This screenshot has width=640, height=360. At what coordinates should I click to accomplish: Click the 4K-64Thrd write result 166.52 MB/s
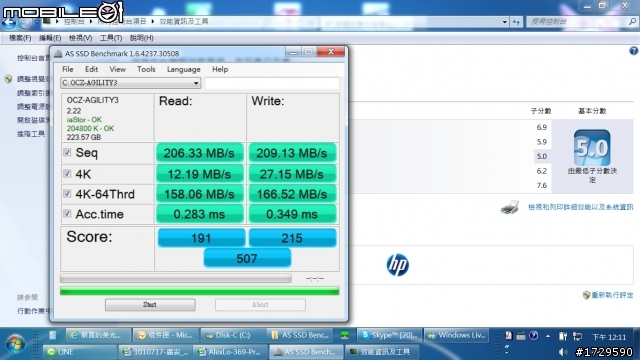click(292, 194)
